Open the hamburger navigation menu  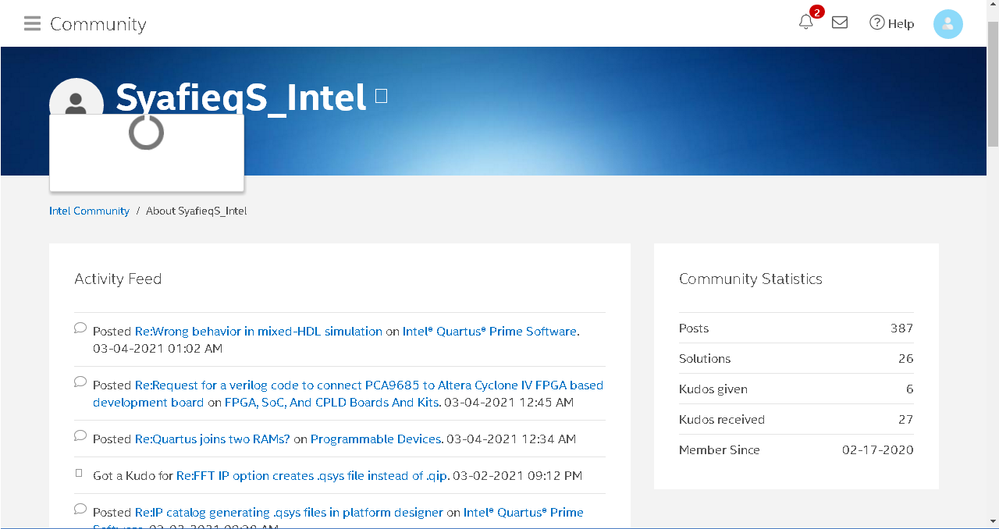coord(32,24)
